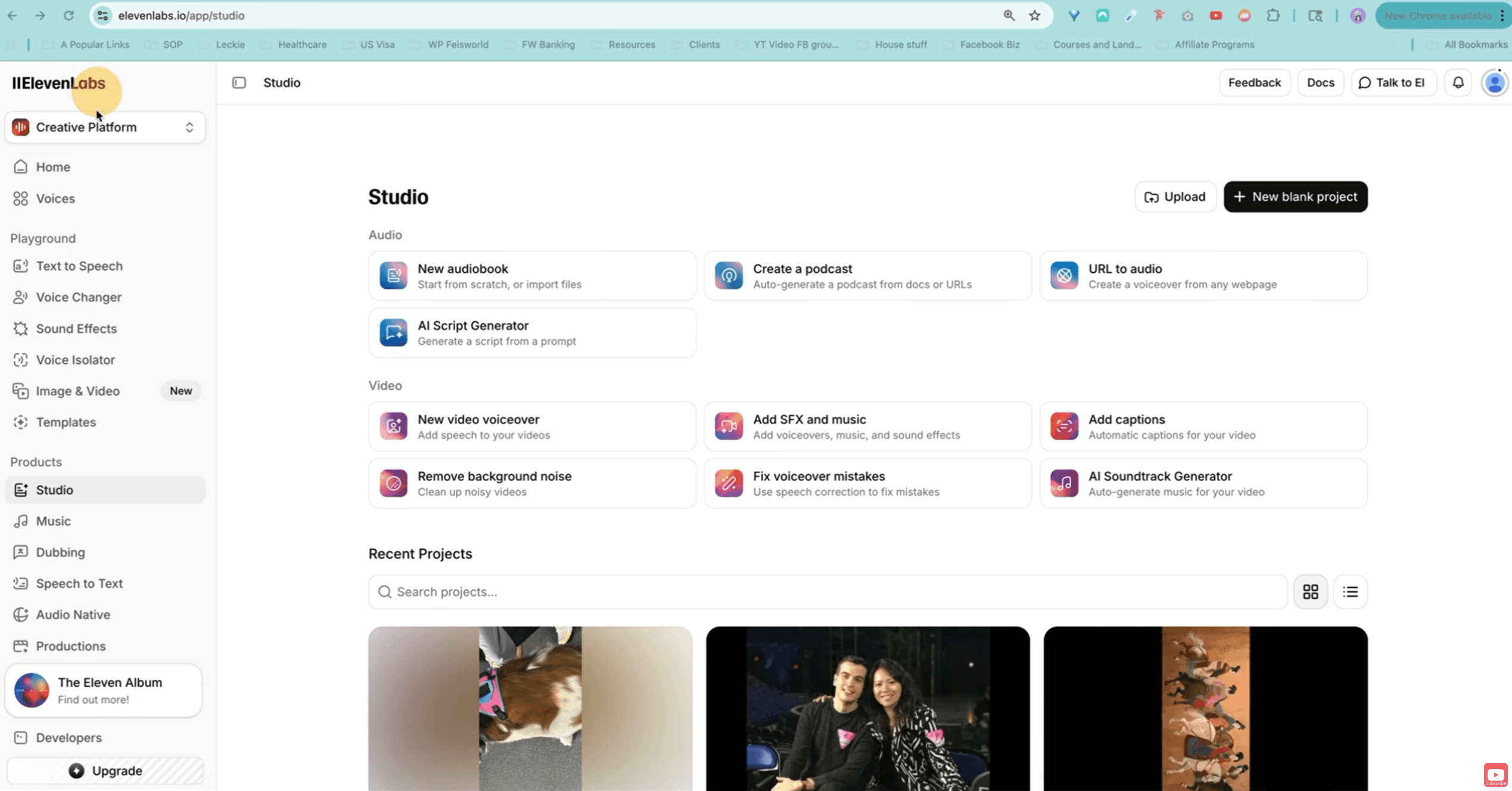Click the New video voiceover icon
The width and height of the screenshot is (1512, 791).
coord(393,426)
